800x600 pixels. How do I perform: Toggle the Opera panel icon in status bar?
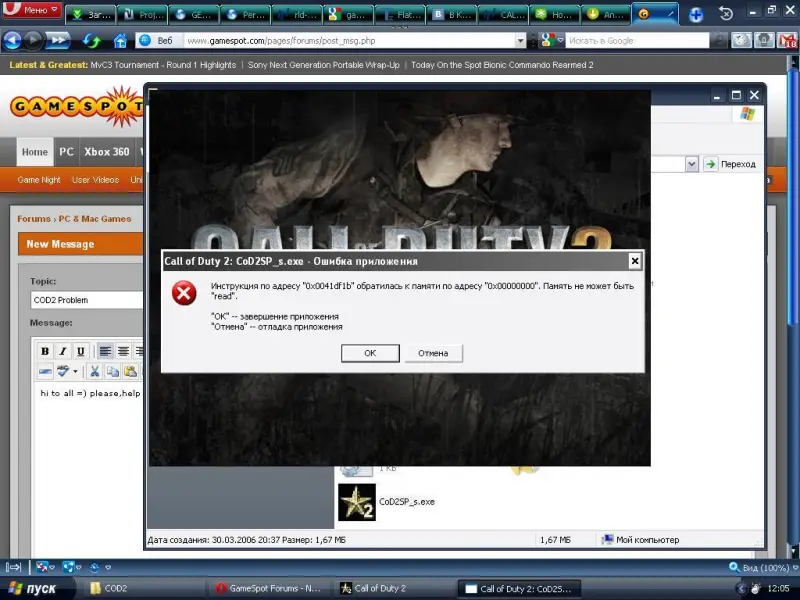click(13, 567)
